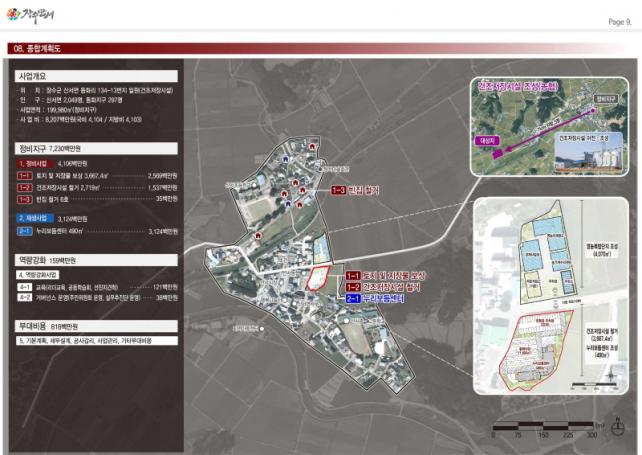642x455 pixels.
Task: Click the blue 2. 재생사업 category label
Action: (35, 218)
